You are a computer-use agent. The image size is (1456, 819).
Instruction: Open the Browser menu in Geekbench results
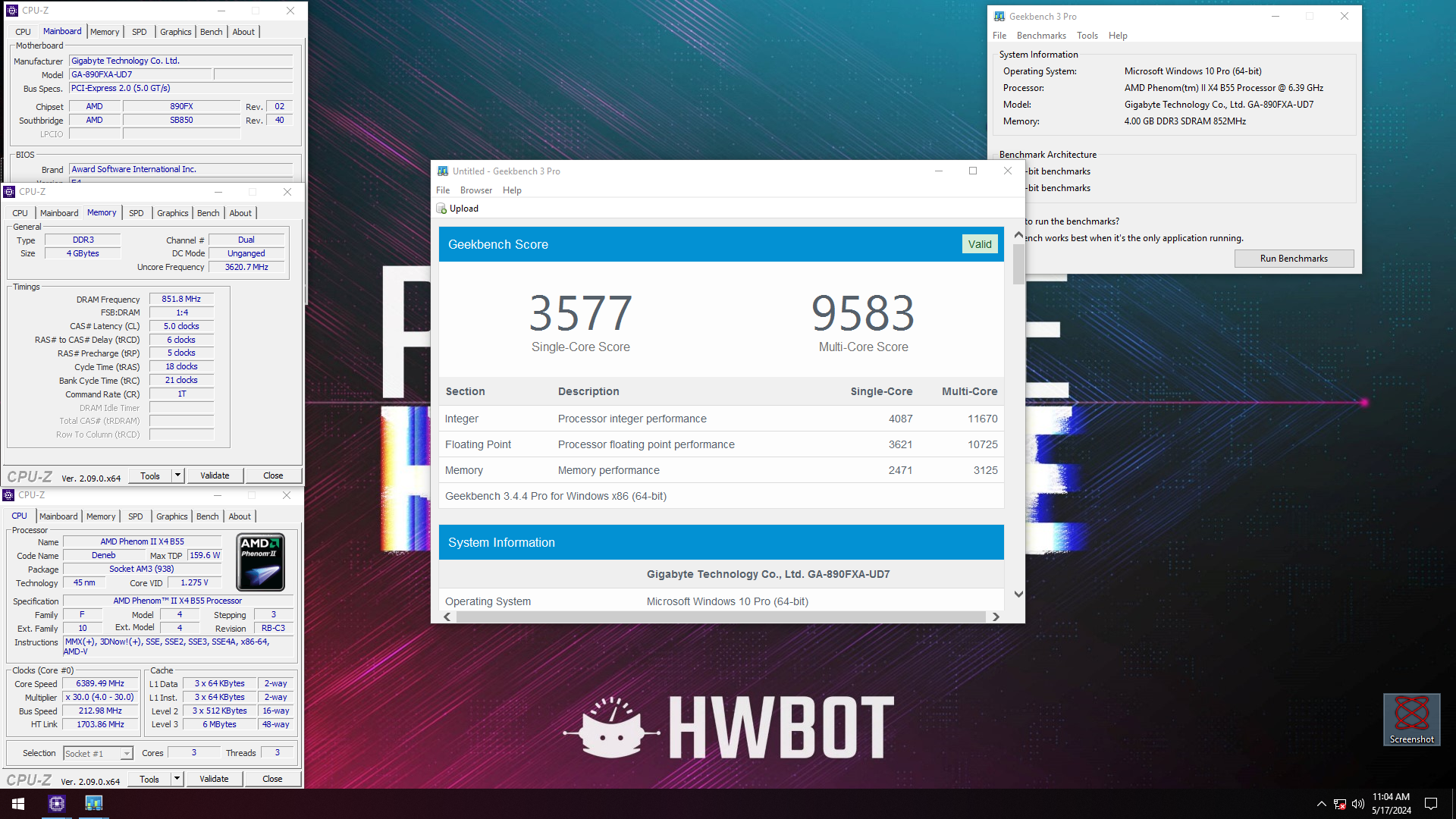point(476,190)
